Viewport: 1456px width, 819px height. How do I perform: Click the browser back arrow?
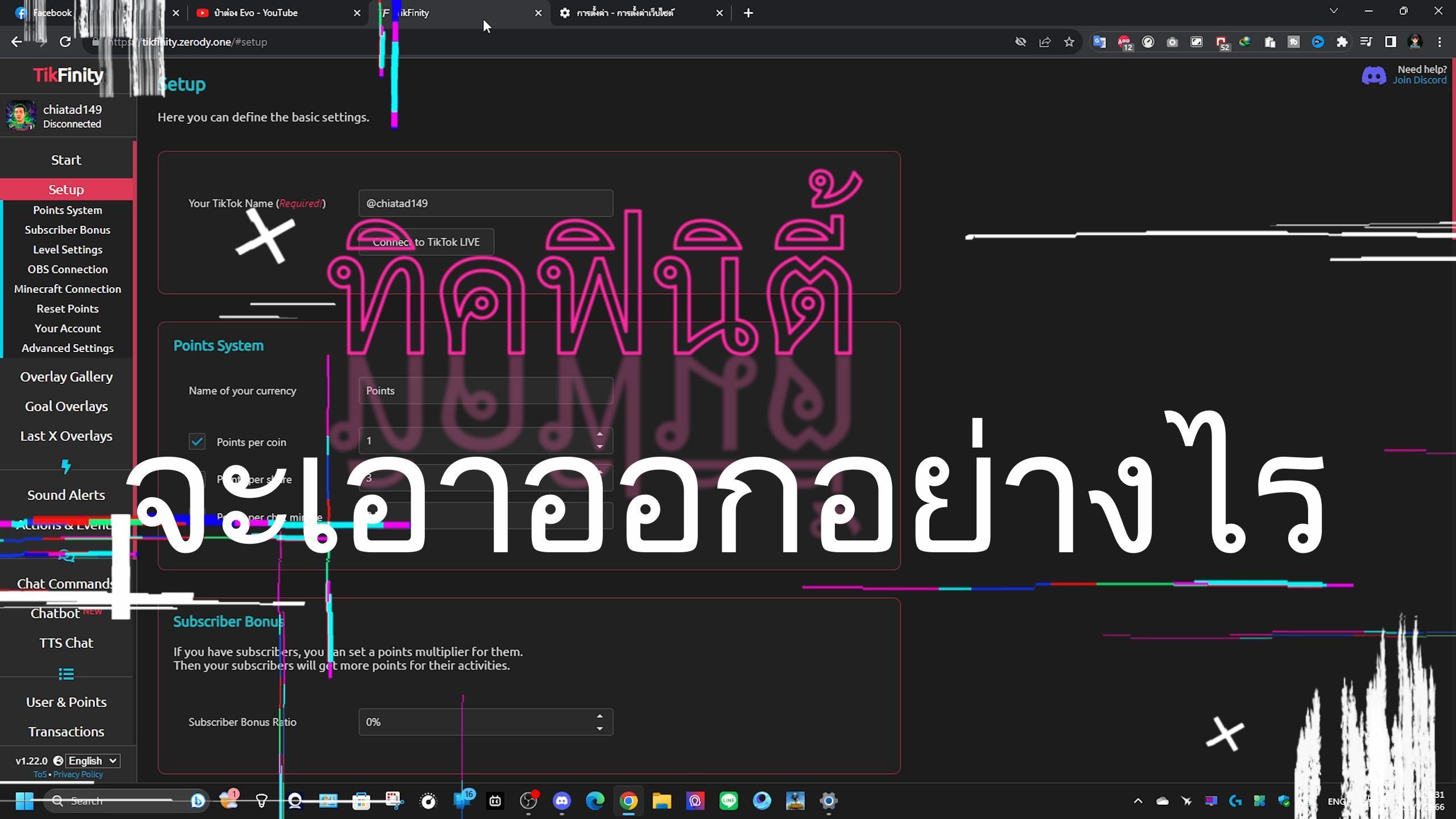[16, 42]
